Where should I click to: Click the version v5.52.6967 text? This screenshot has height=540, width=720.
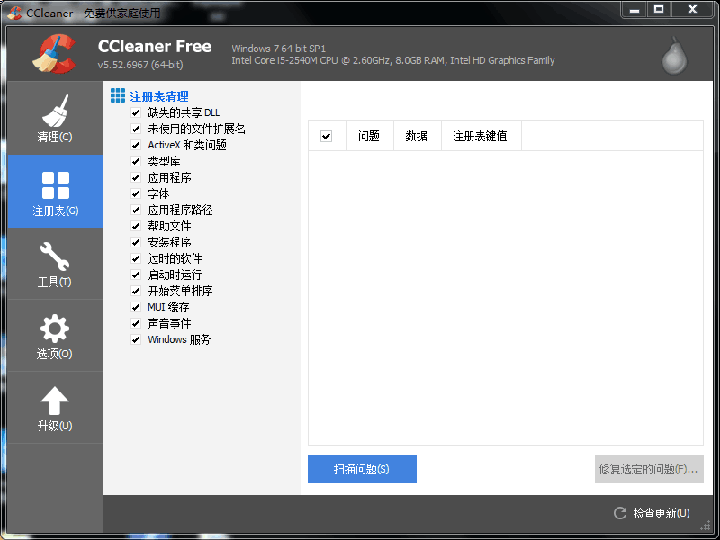[x=141, y=65]
